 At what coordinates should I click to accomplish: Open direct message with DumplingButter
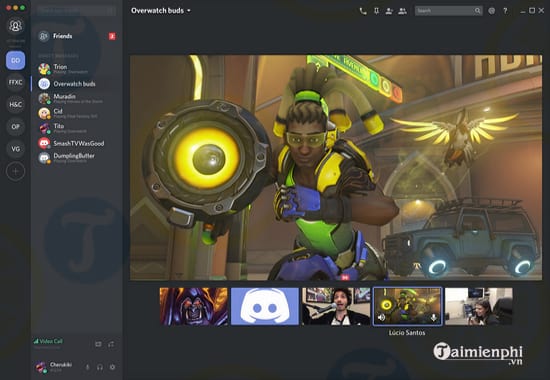pyautogui.click(x=76, y=158)
